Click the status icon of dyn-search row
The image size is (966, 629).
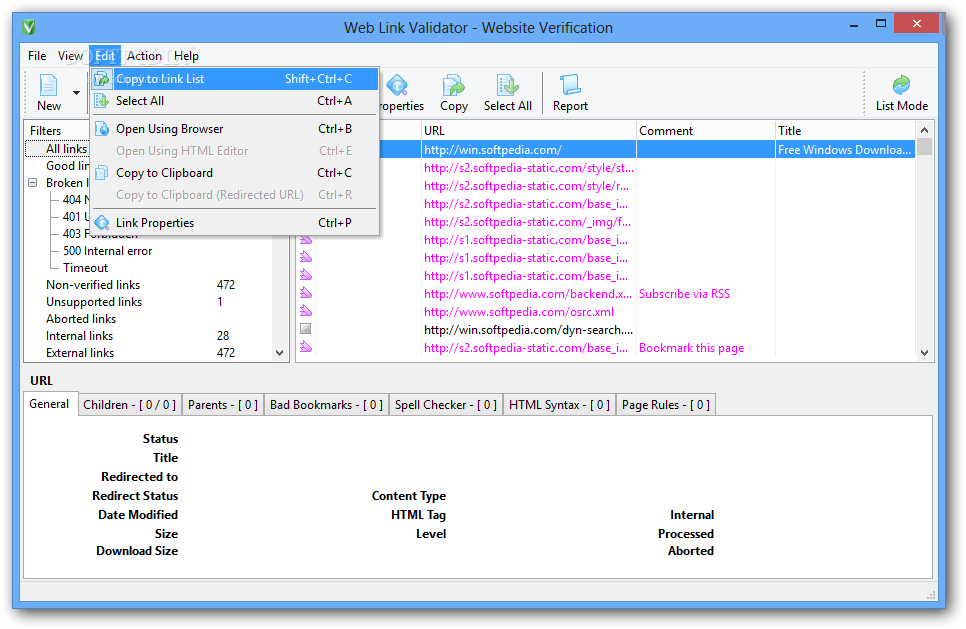click(306, 329)
